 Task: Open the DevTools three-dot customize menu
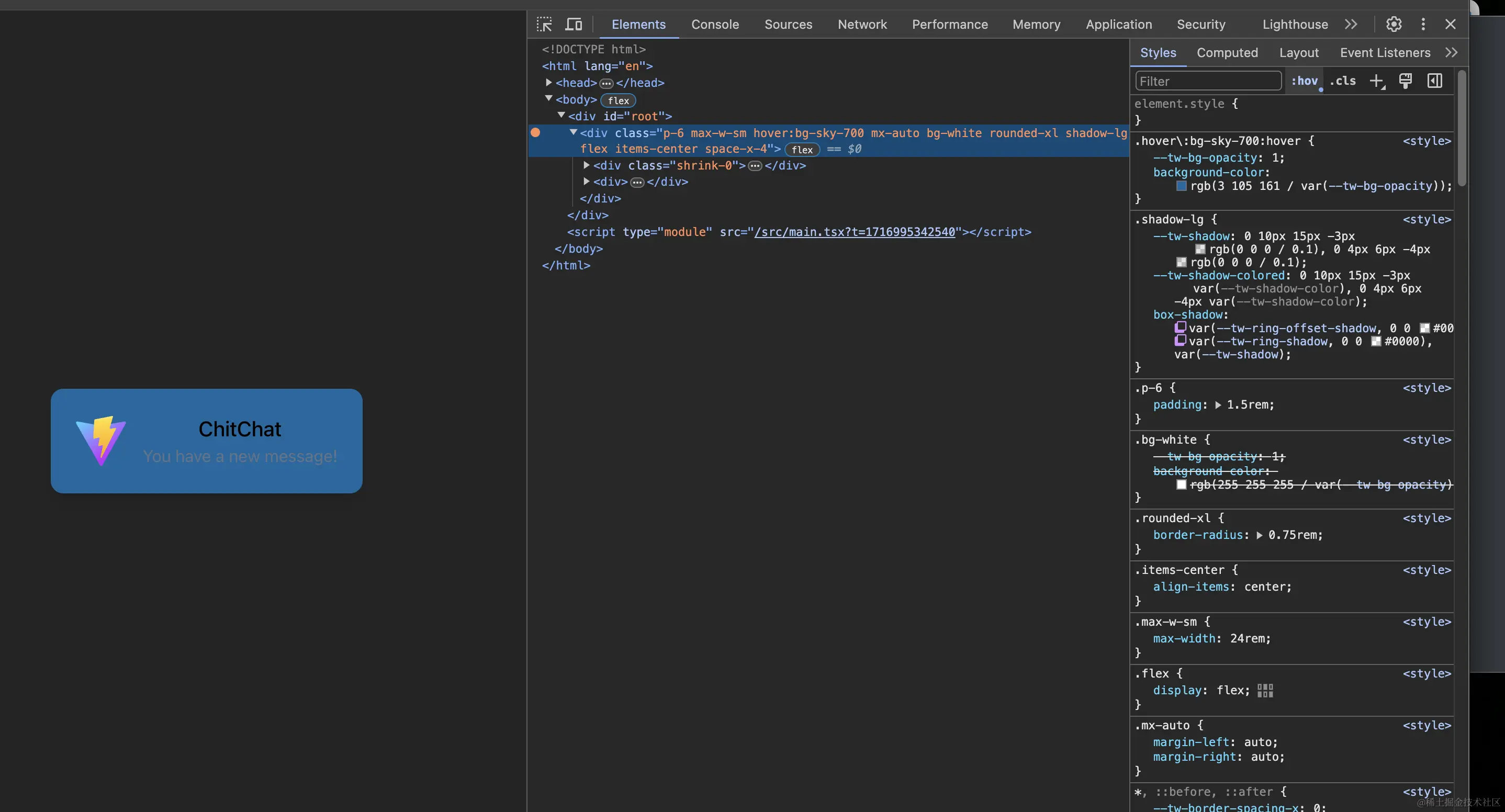[x=1423, y=24]
